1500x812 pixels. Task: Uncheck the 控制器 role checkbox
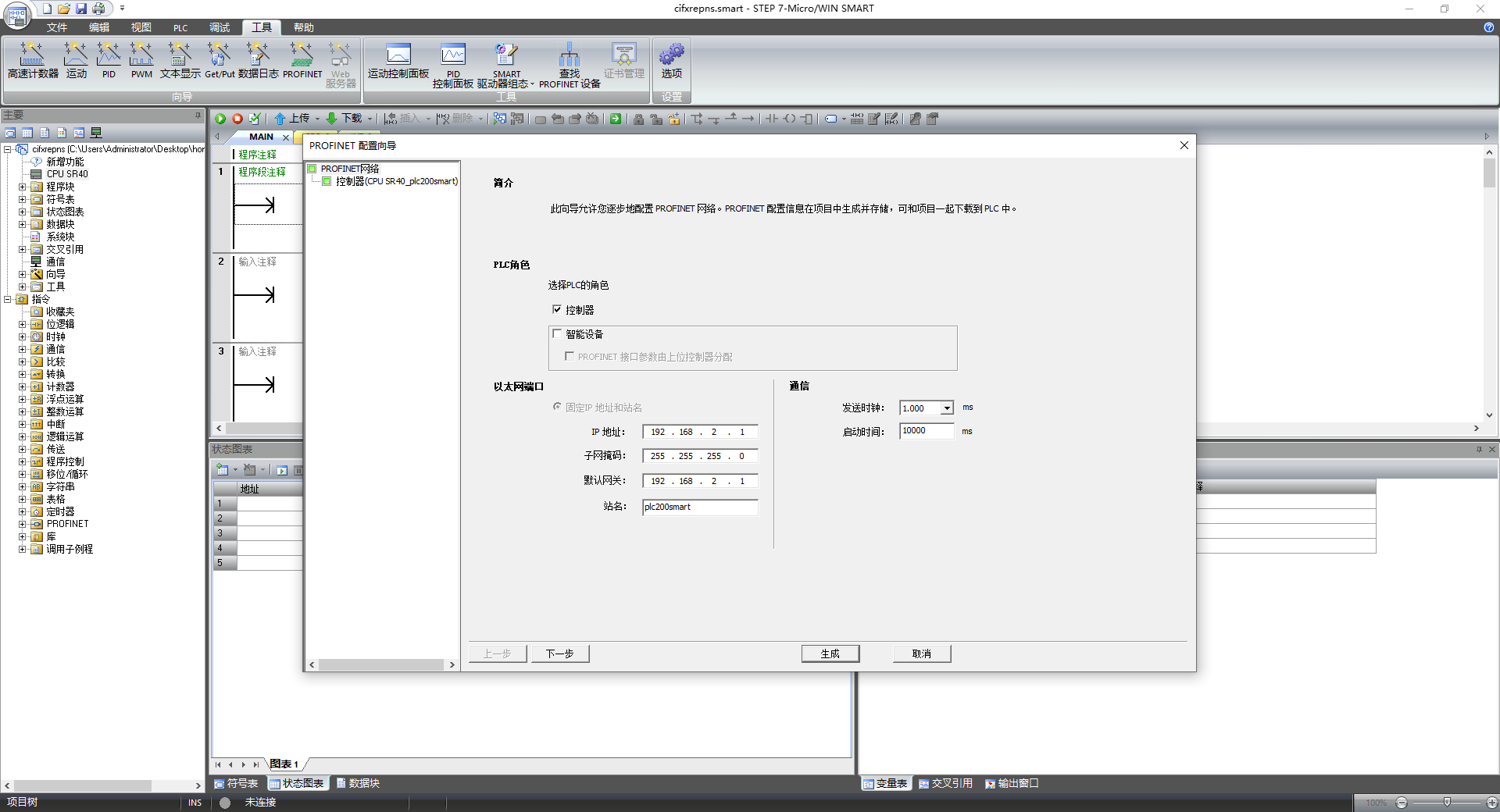tap(557, 310)
